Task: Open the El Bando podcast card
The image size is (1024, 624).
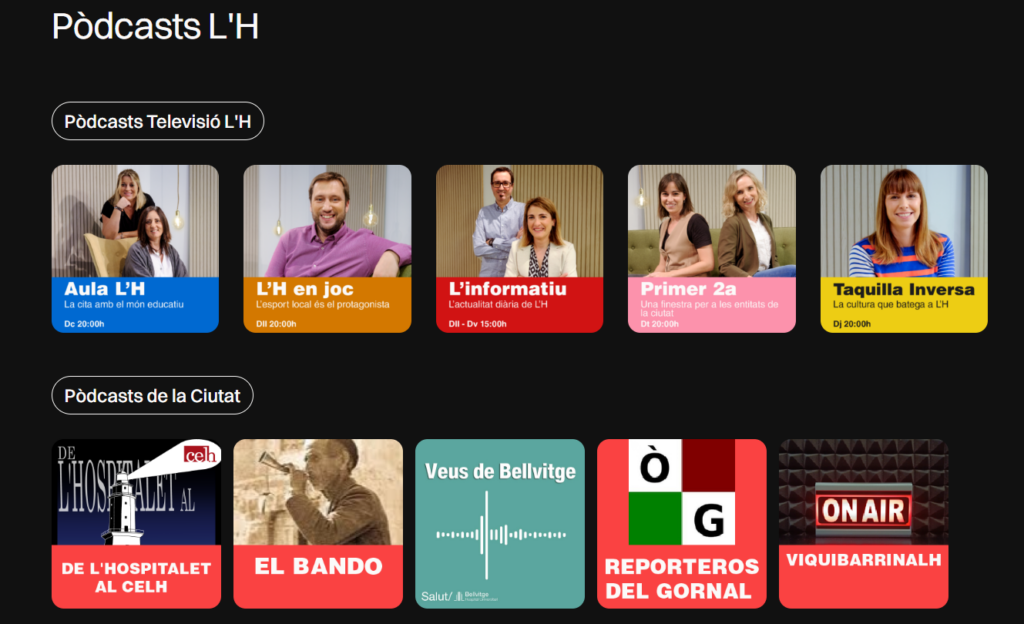Action: tap(318, 523)
